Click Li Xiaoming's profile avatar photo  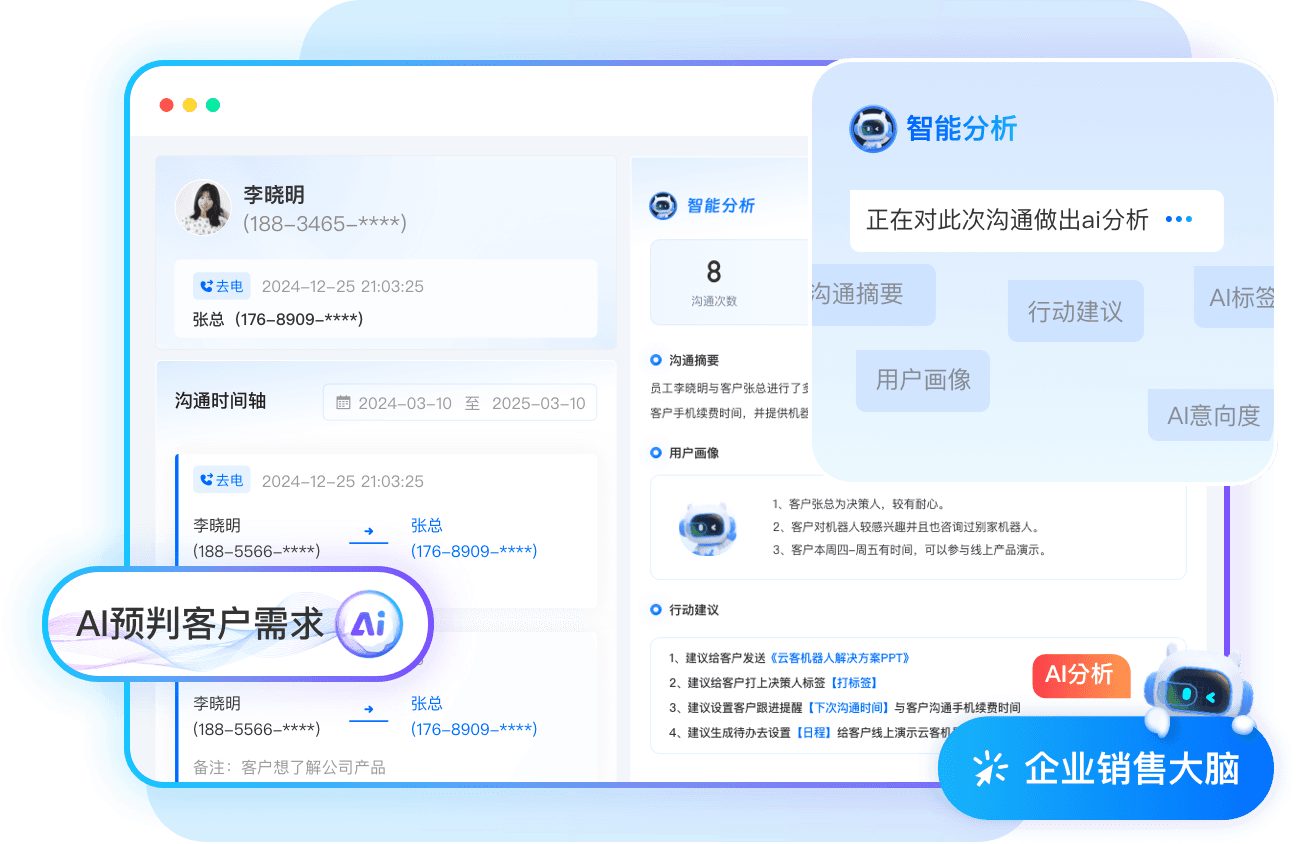[x=203, y=208]
